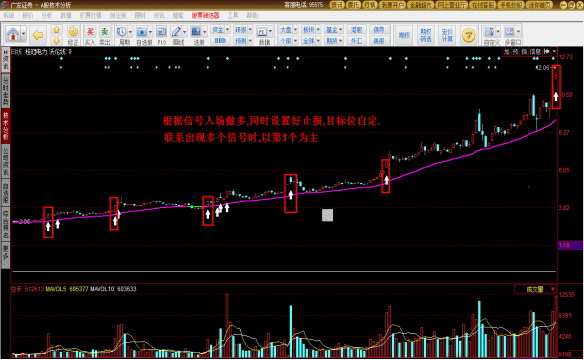Open the 成交量 indicator dropdown

(536, 289)
